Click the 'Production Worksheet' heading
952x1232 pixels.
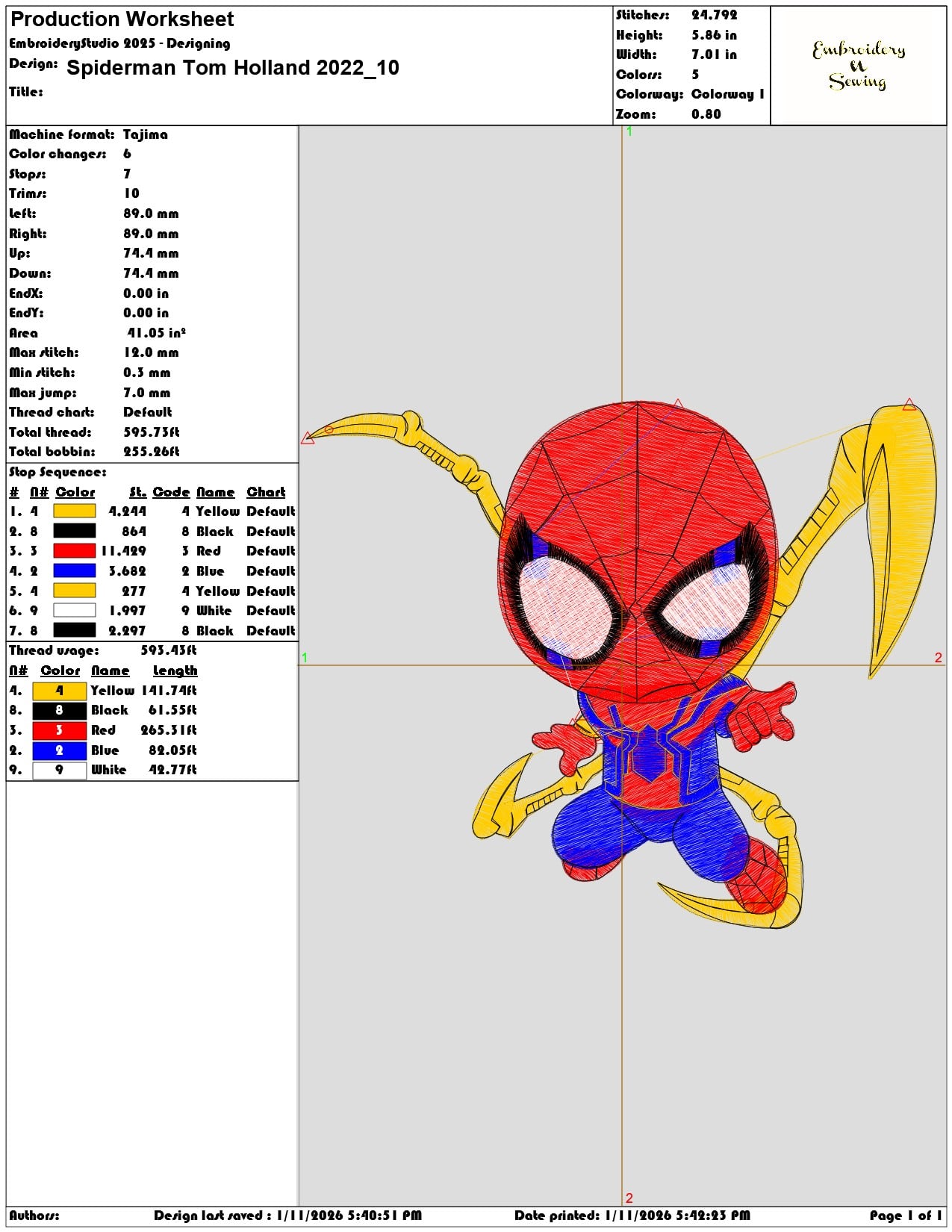(x=122, y=19)
